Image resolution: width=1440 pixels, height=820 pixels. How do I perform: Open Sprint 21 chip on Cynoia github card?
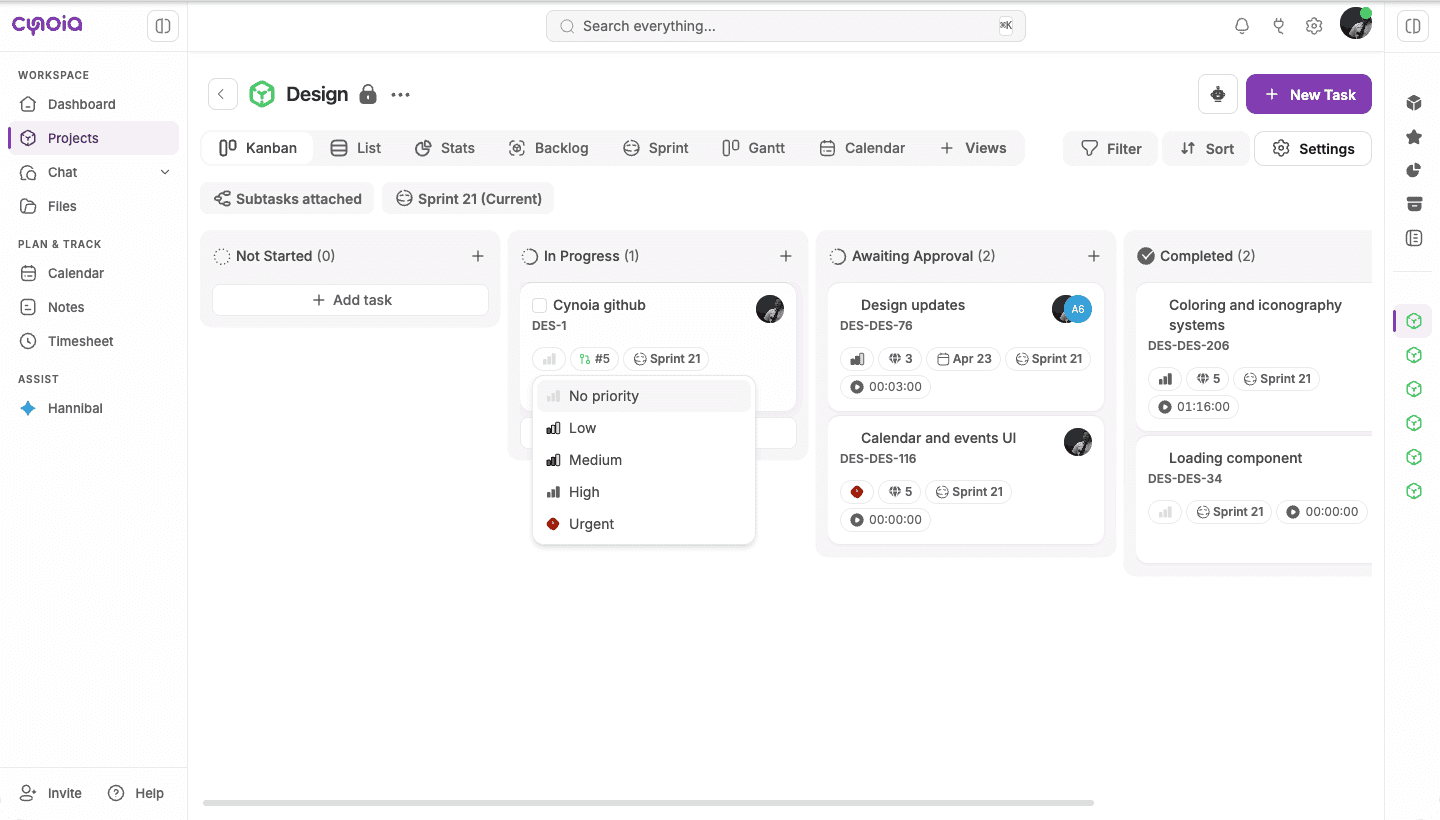coord(667,359)
